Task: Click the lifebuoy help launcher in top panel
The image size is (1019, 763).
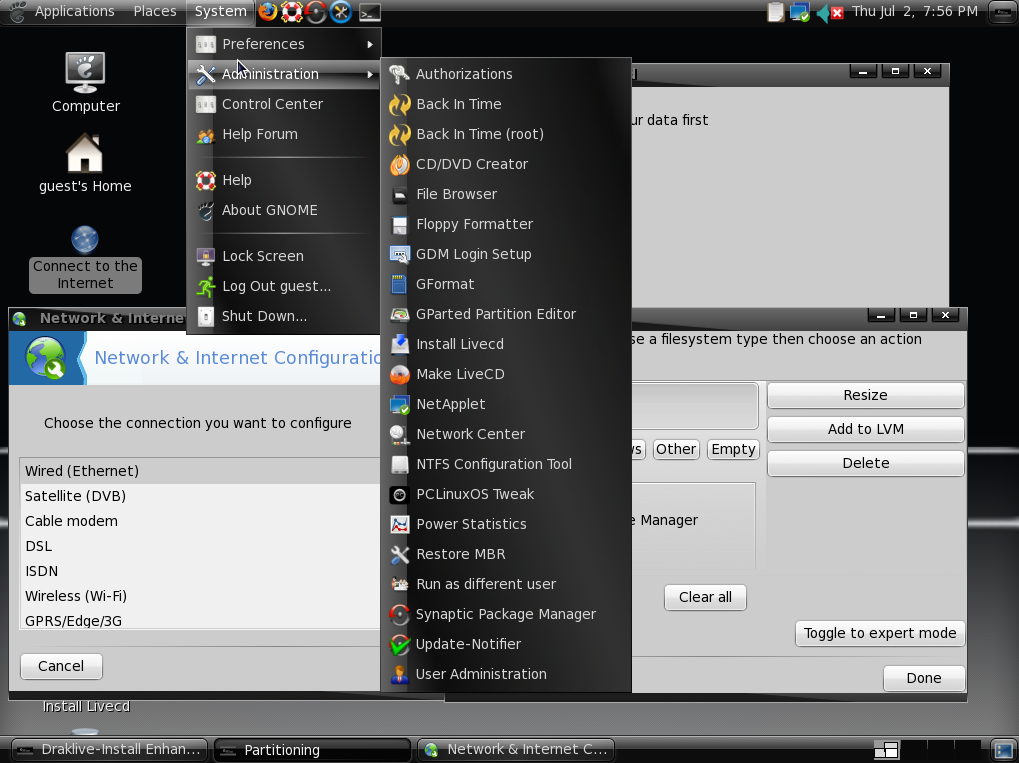Action: coord(292,12)
